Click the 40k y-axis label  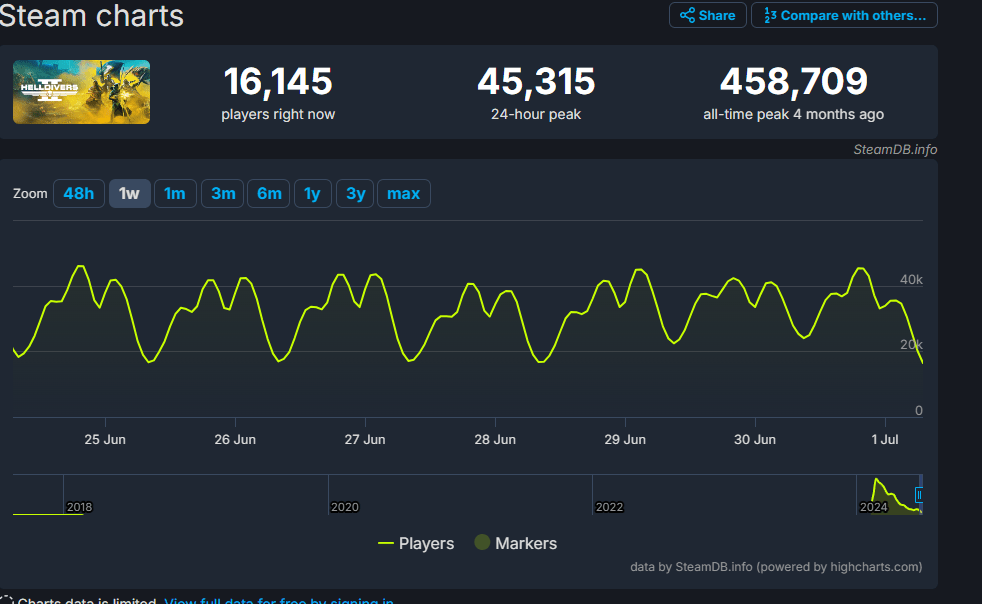[911, 279]
